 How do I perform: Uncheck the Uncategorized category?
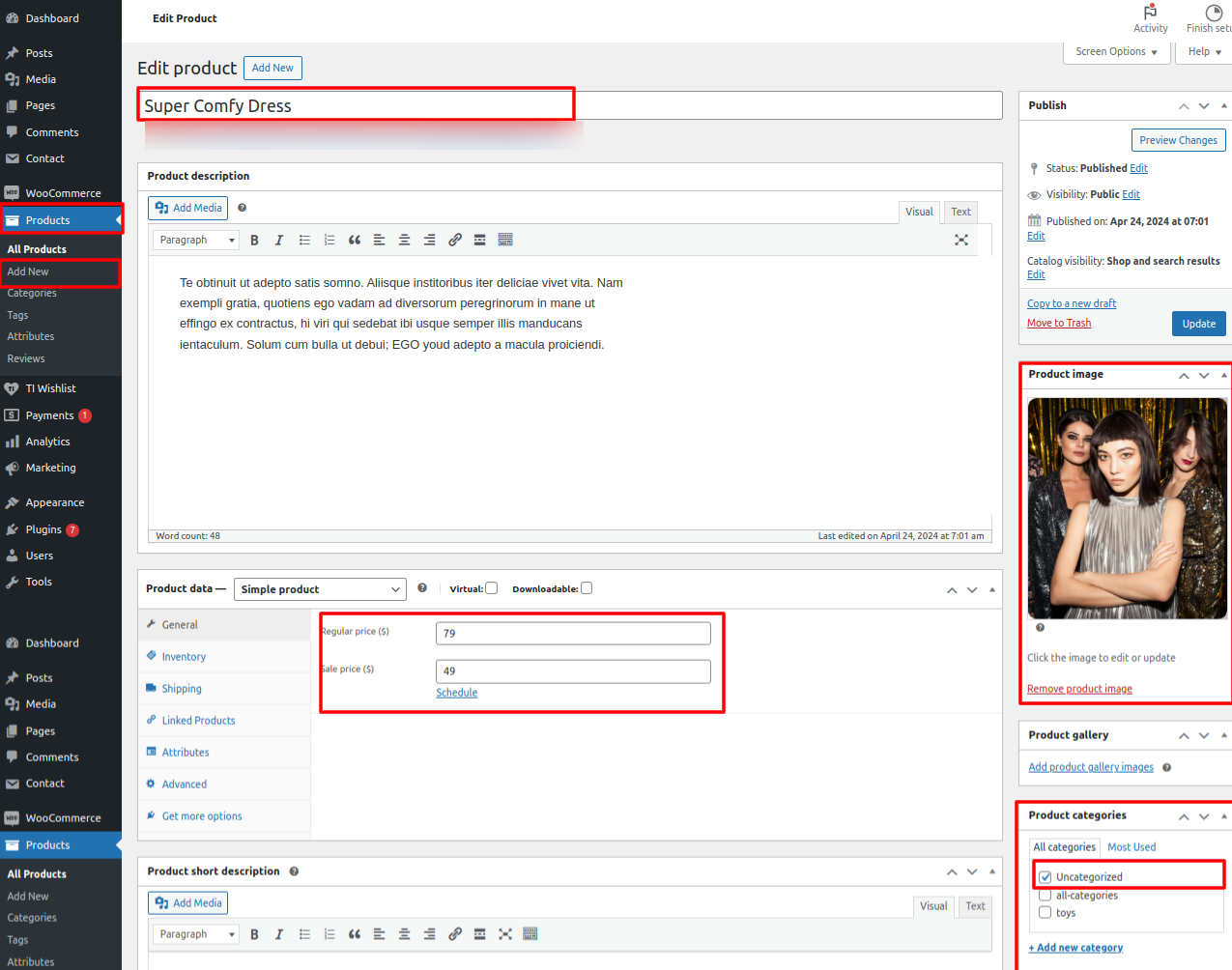coord(1046,877)
